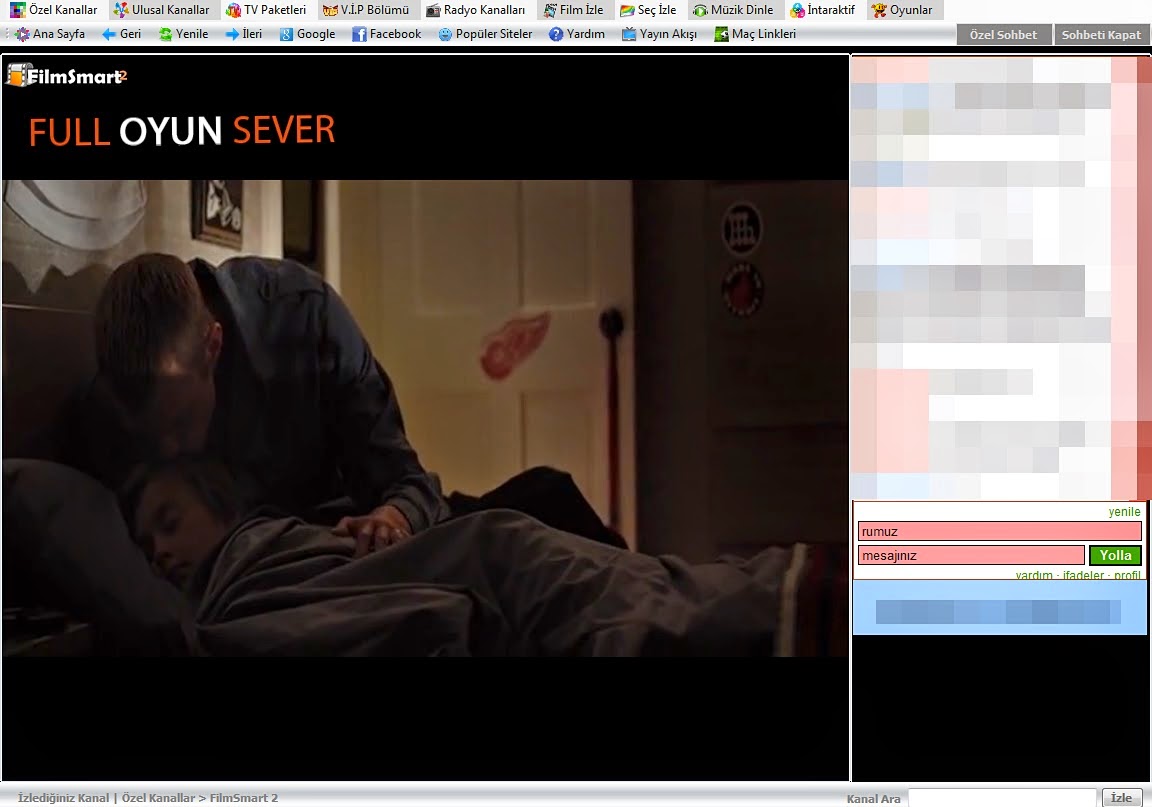1152x807 pixels.
Task: Click the Ulusal Kanallar tab icon
Action: [121, 10]
